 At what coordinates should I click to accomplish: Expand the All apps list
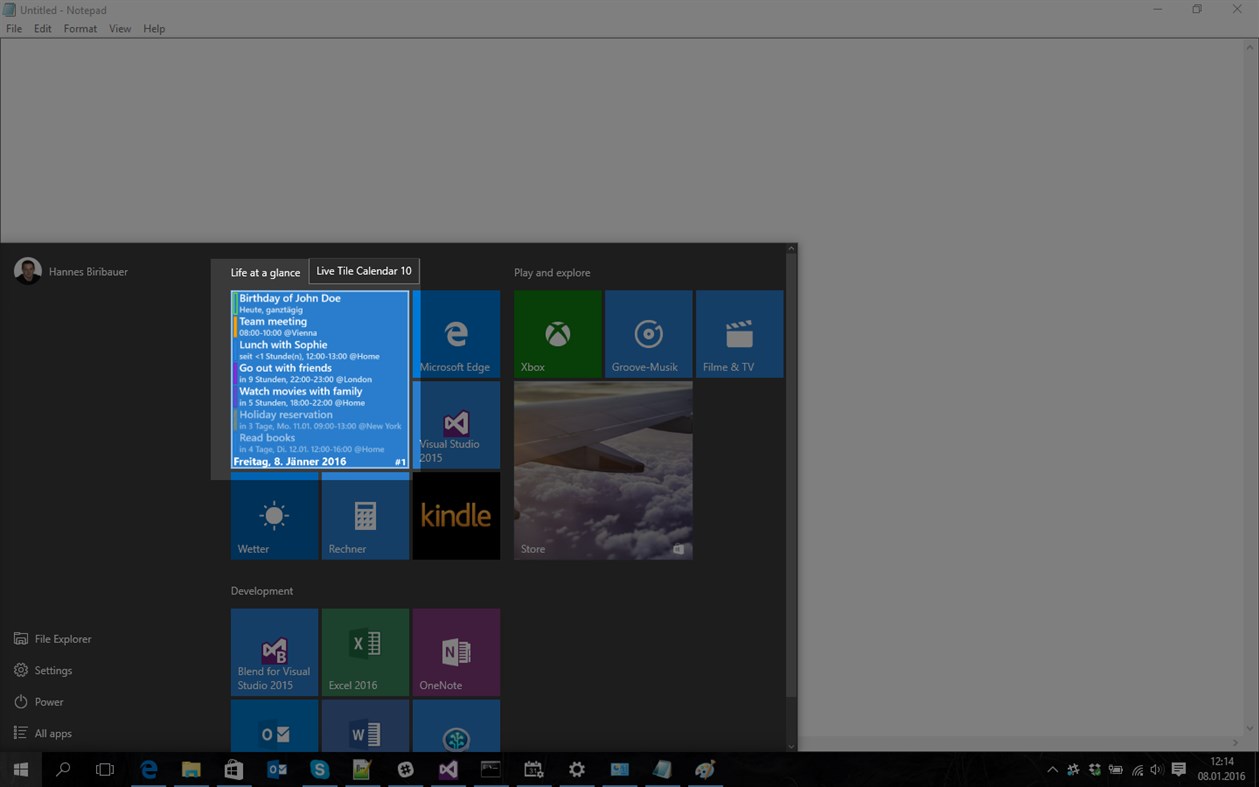click(43, 733)
